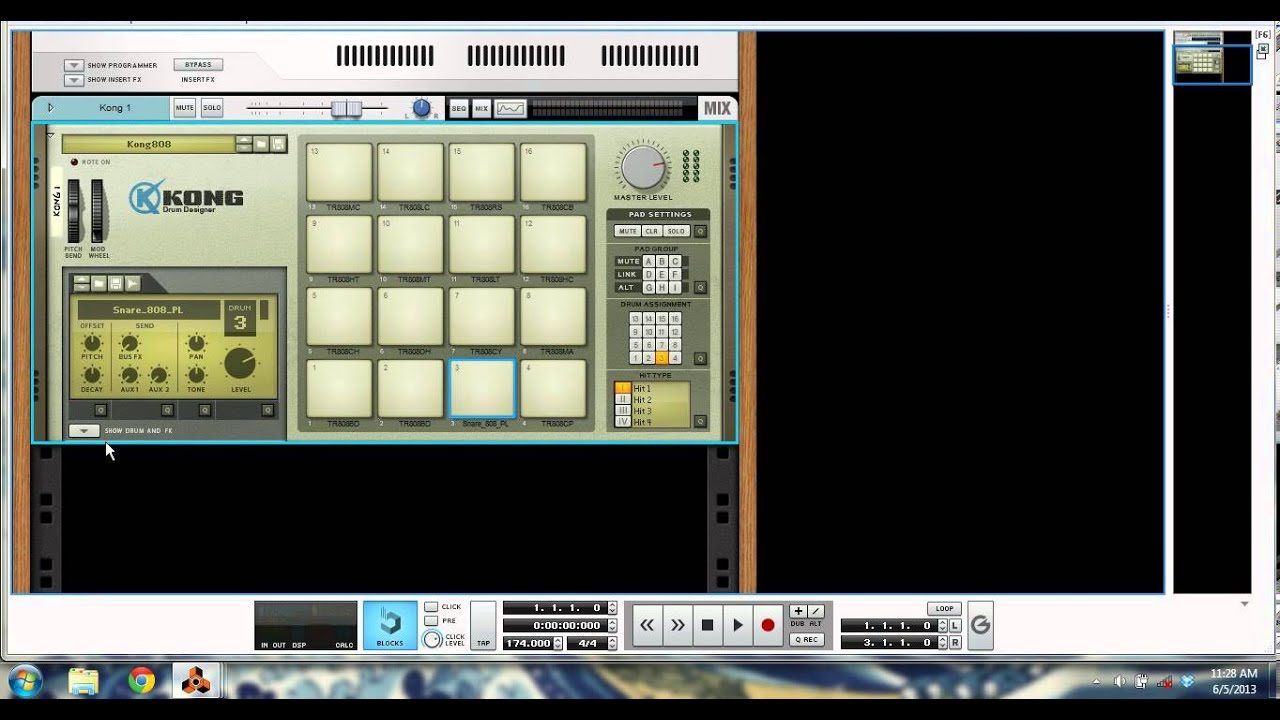Click the volume icon in system tray

(1119, 682)
